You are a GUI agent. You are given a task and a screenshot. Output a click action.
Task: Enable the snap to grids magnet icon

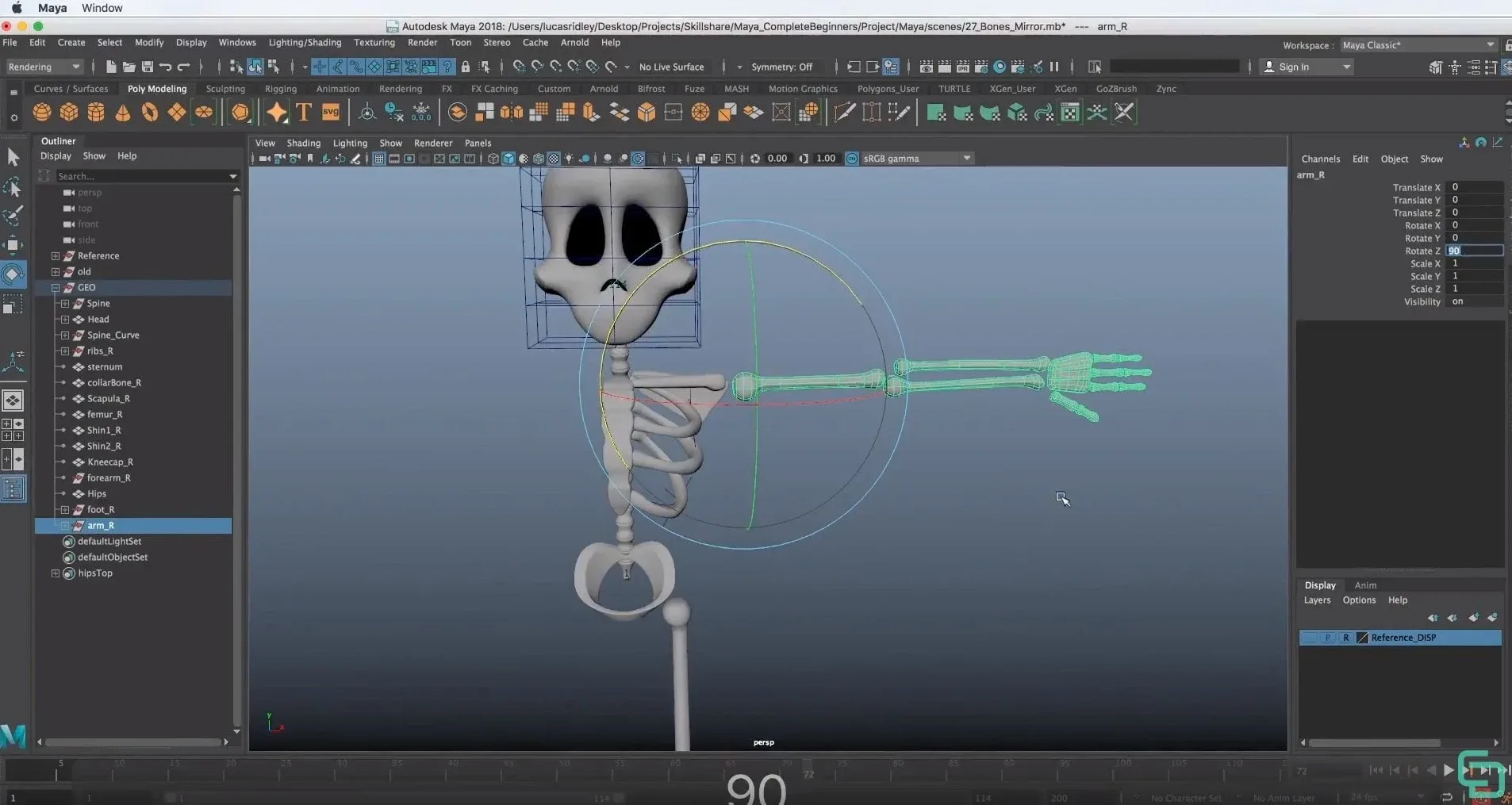click(x=520, y=67)
